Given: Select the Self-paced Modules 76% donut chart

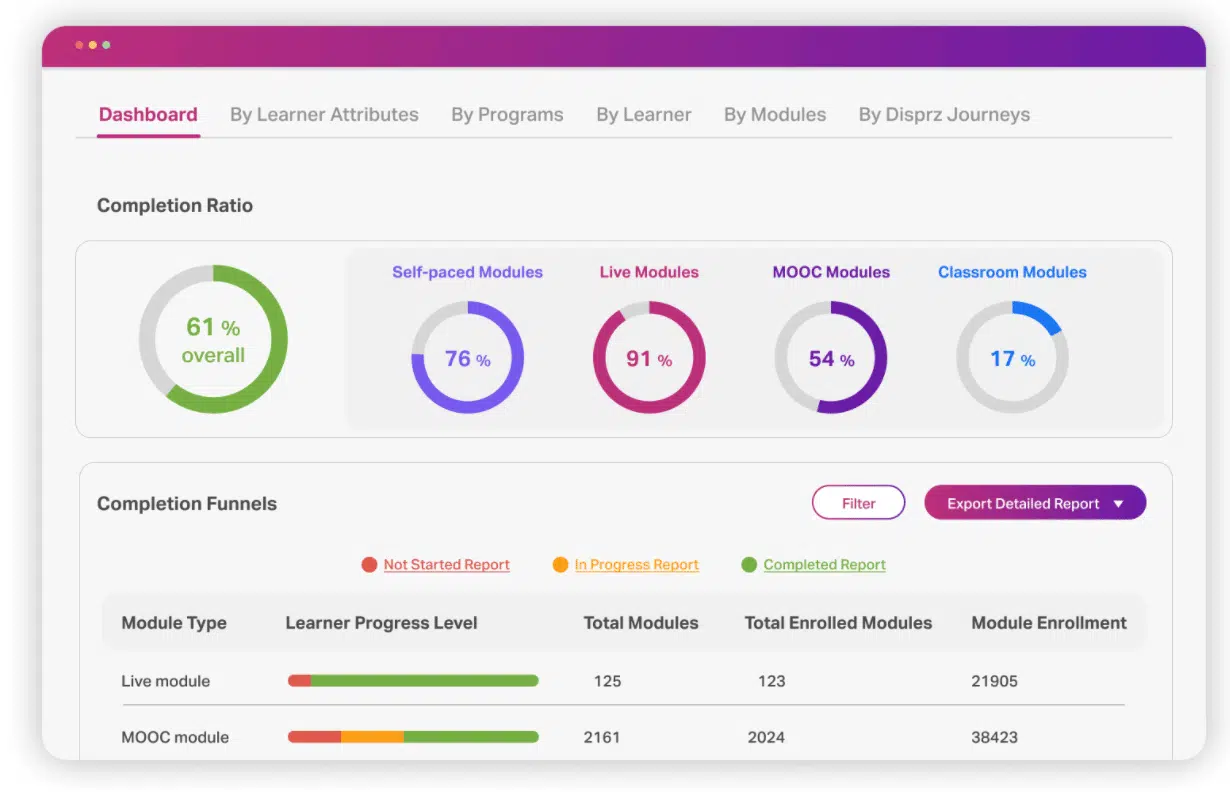Looking at the screenshot, I should click(x=468, y=358).
